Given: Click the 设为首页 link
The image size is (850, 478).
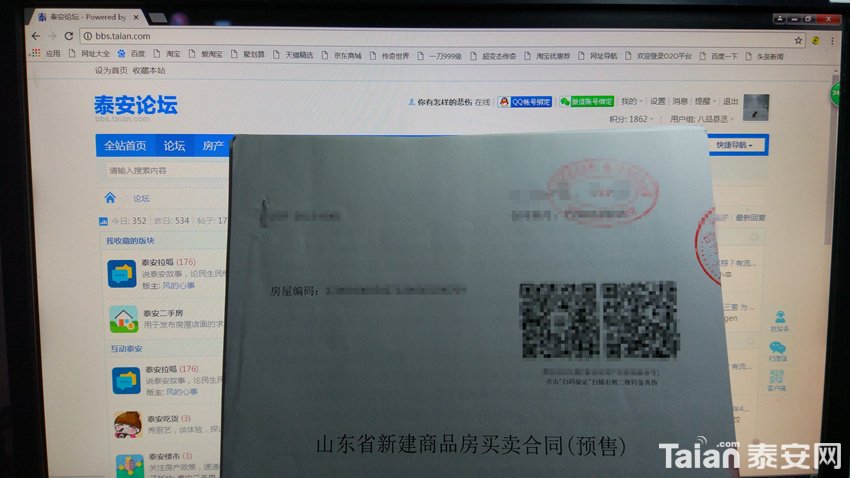Looking at the screenshot, I should [x=111, y=70].
